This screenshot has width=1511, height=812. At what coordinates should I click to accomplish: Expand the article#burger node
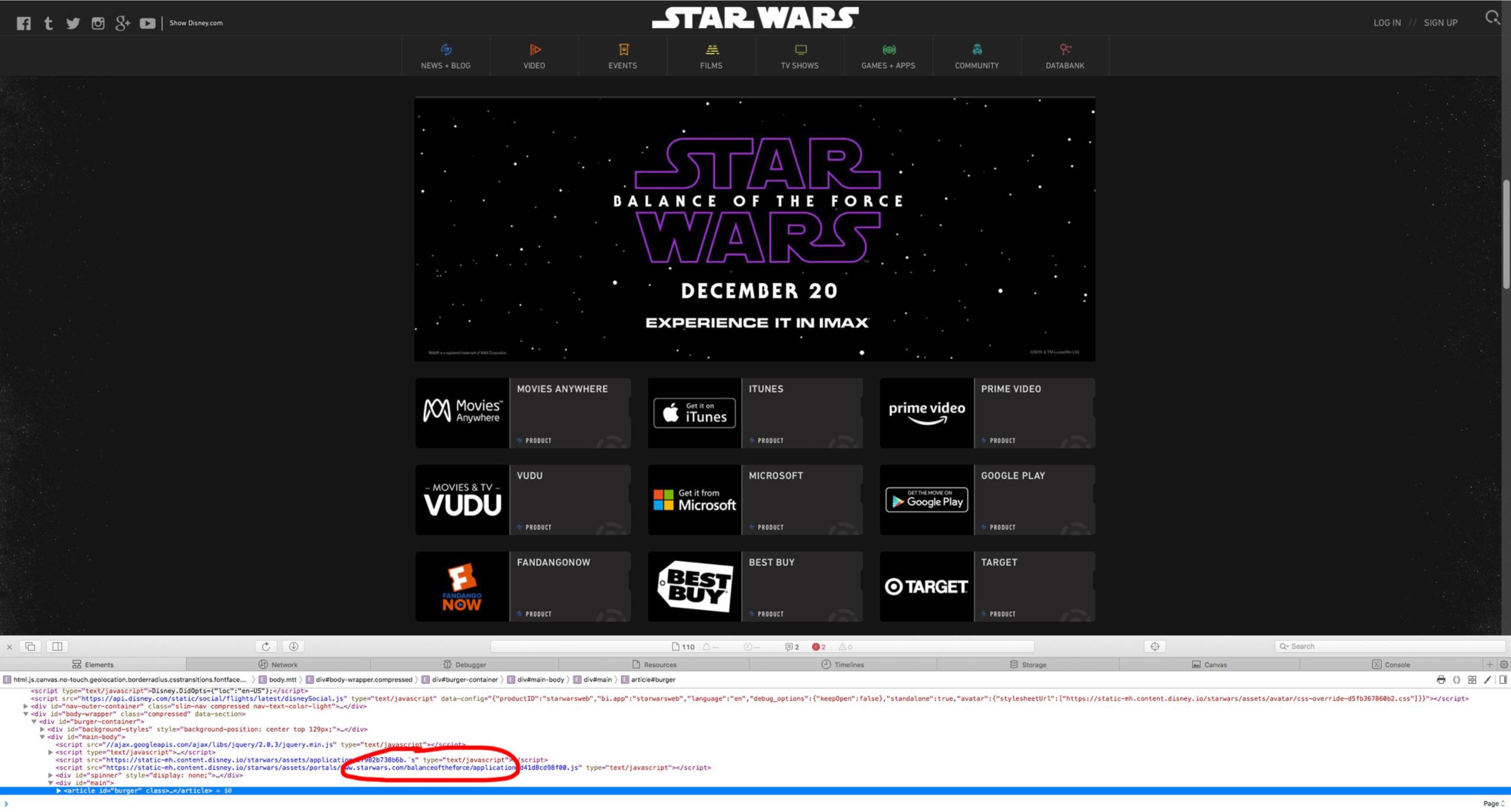59,790
